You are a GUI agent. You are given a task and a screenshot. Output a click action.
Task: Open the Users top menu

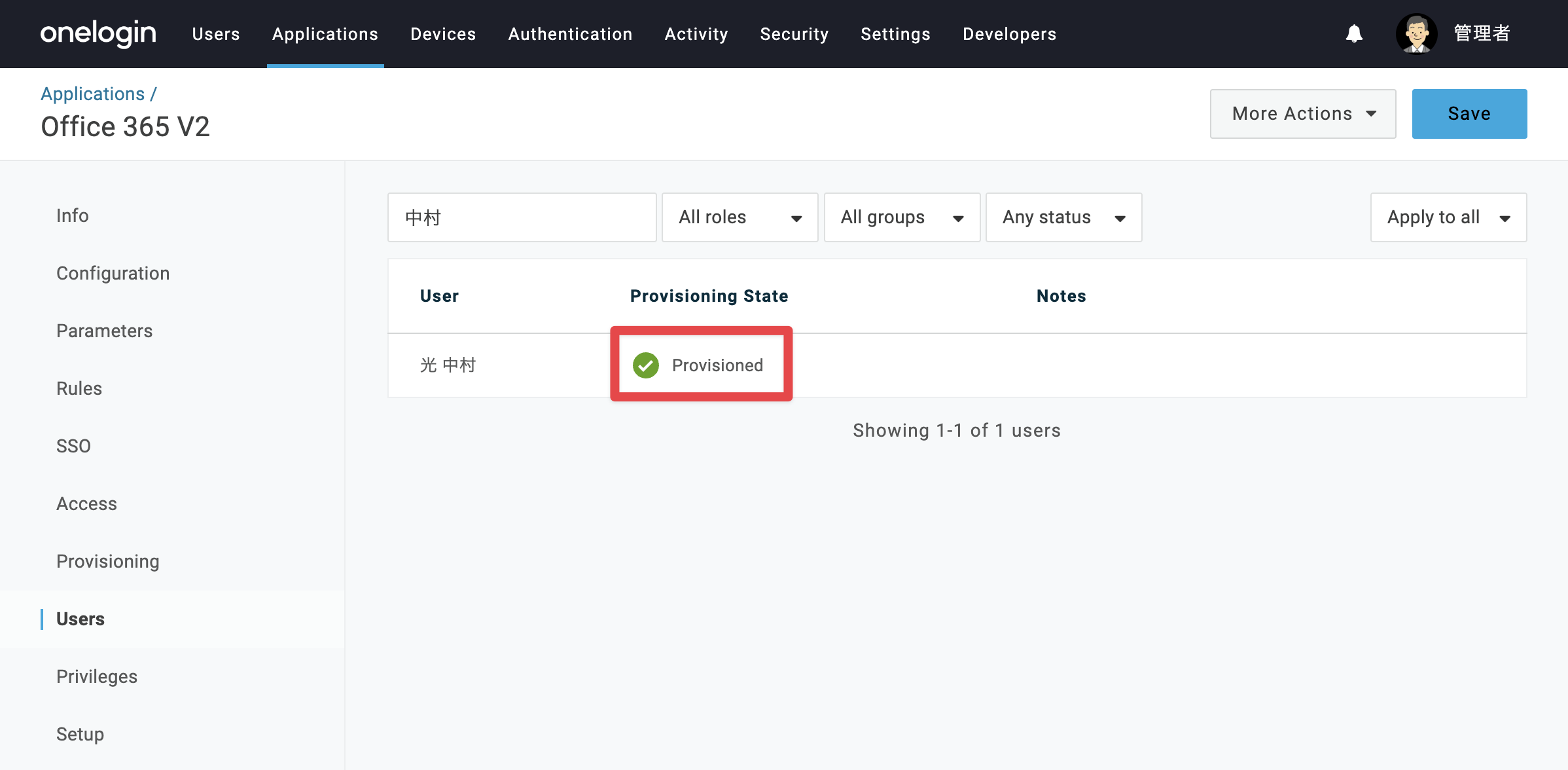pos(216,34)
